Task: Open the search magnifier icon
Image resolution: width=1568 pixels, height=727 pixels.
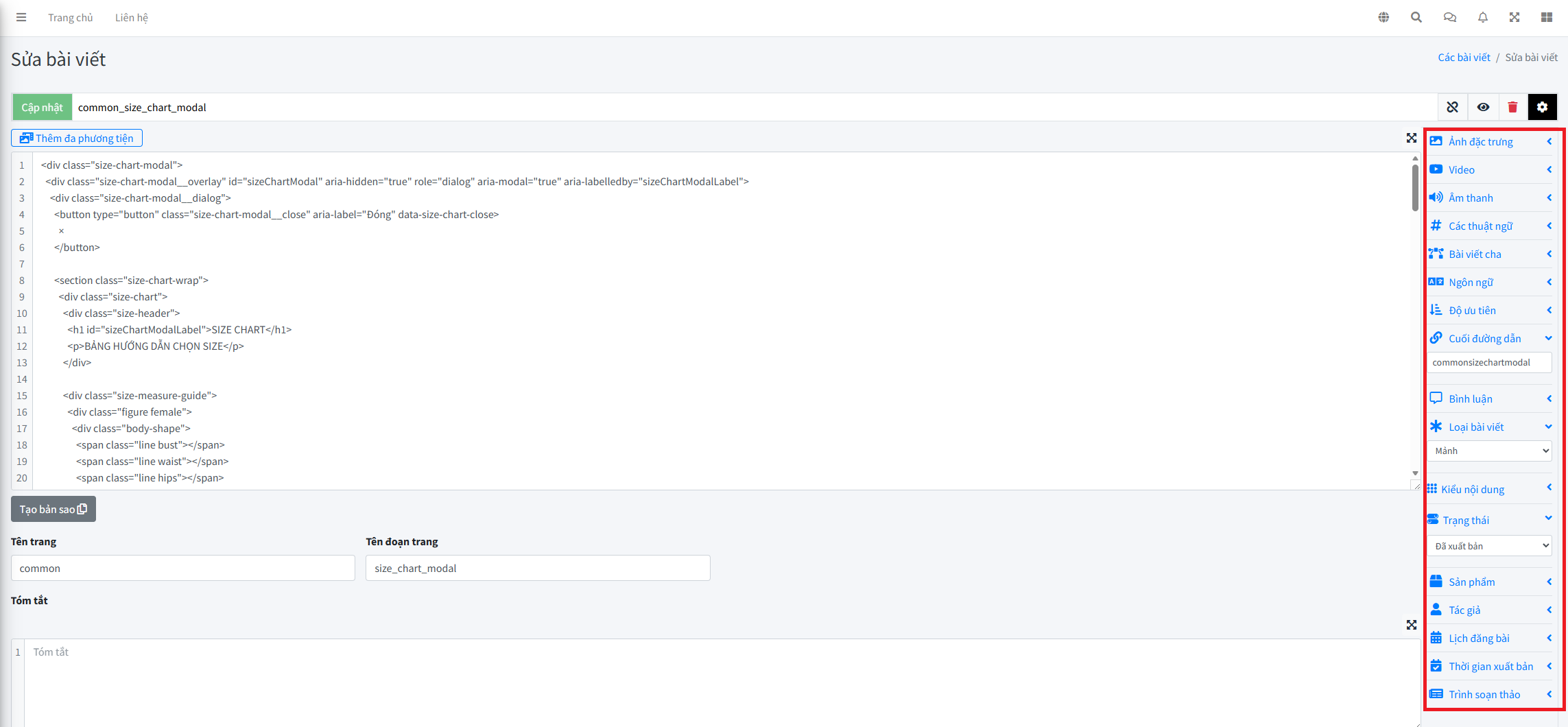Action: coord(1416,17)
